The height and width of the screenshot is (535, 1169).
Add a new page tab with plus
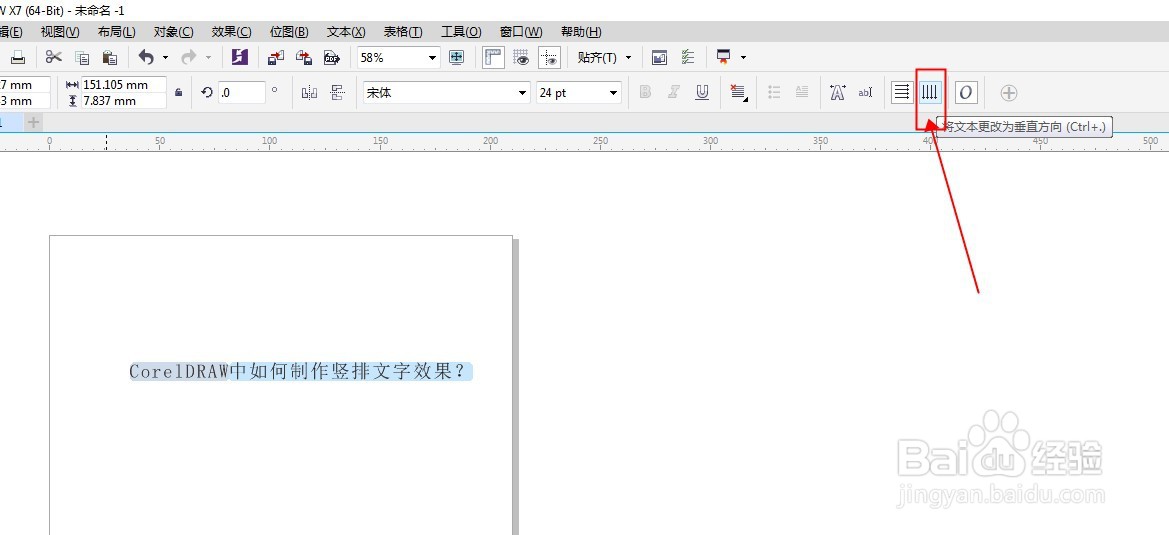33,122
